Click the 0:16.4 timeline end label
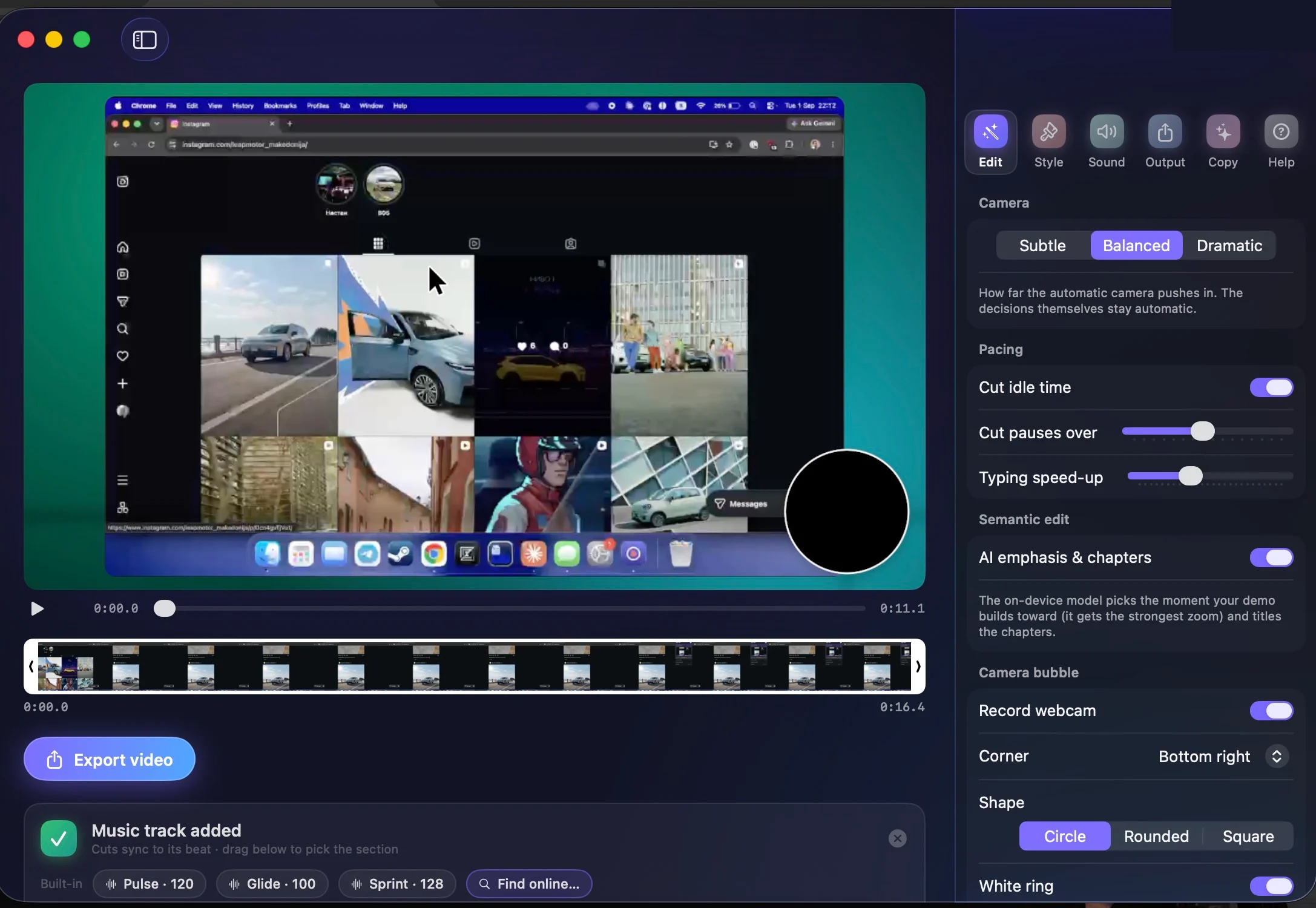 902,707
